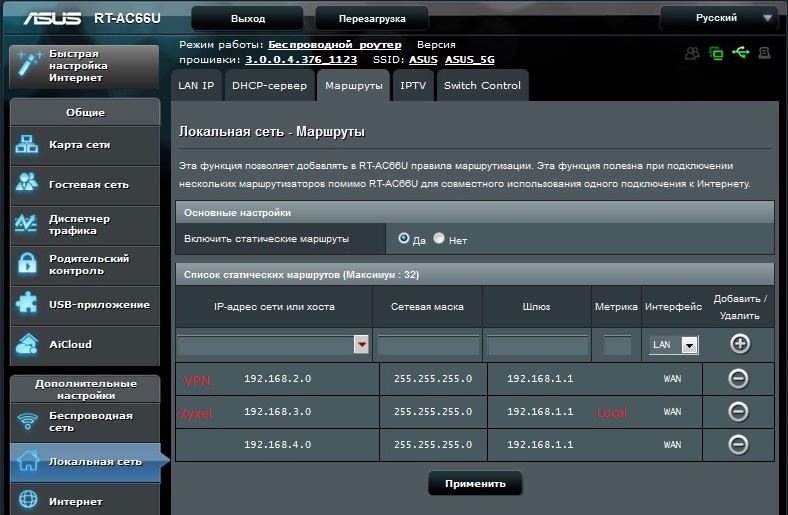Open Карта сети menu item
788x515 pixels.
click(85, 145)
